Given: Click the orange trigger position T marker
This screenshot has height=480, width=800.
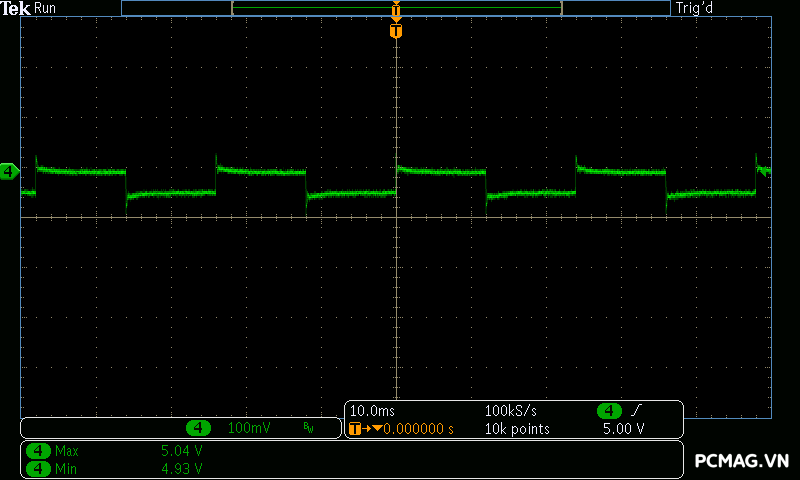Looking at the screenshot, I should (x=396, y=31).
